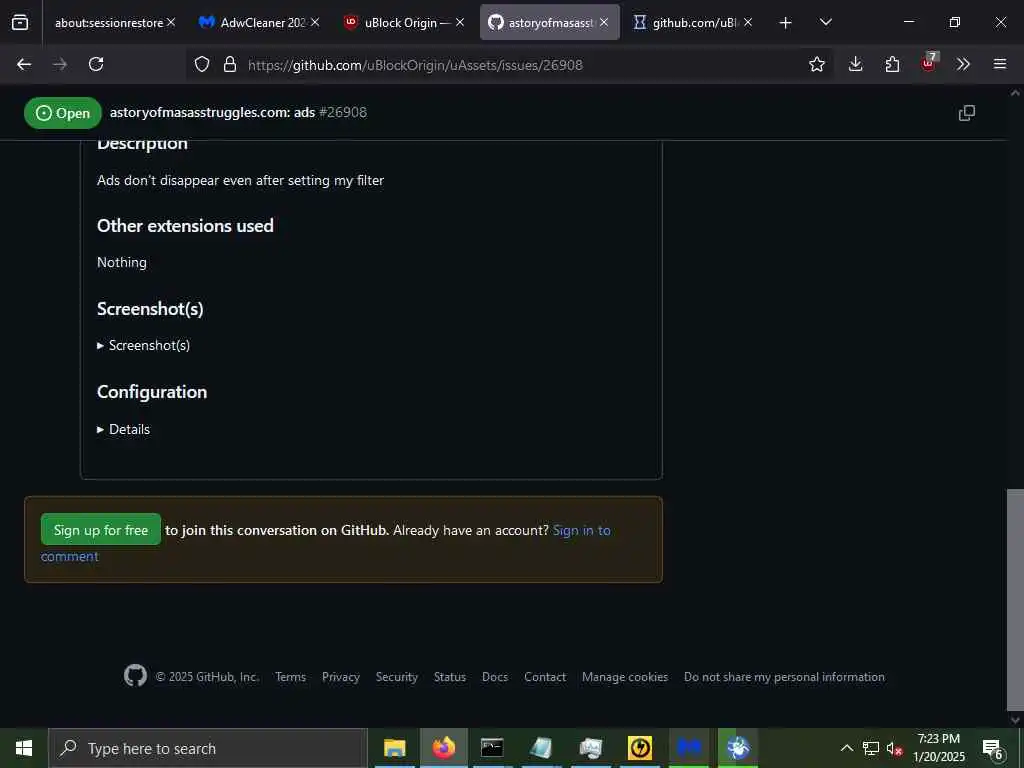Image resolution: width=1024 pixels, height=768 pixels.
Task: Click the 'Nothing' text under extensions
Action: click(x=122, y=263)
